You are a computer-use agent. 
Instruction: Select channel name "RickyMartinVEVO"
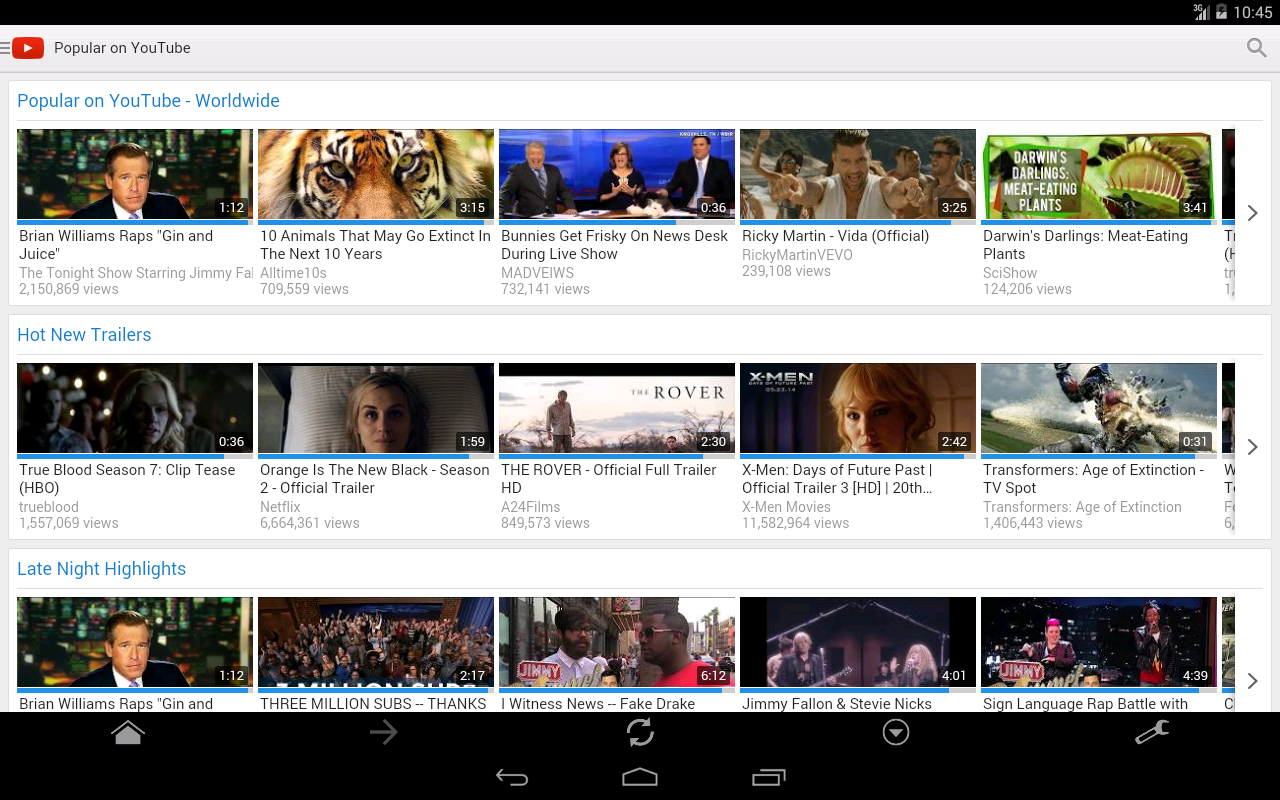pos(797,255)
